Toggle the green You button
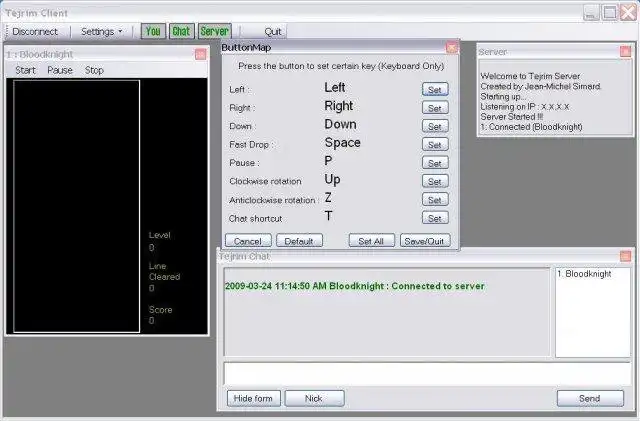Image resolution: width=640 pixels, height=421 pixels. point(153,31)
